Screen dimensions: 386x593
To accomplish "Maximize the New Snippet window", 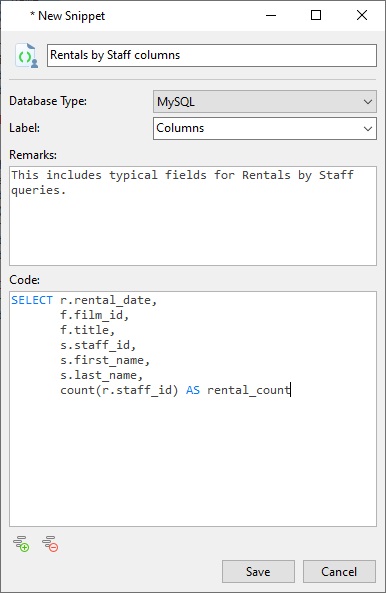I will [x=316, y=16].
